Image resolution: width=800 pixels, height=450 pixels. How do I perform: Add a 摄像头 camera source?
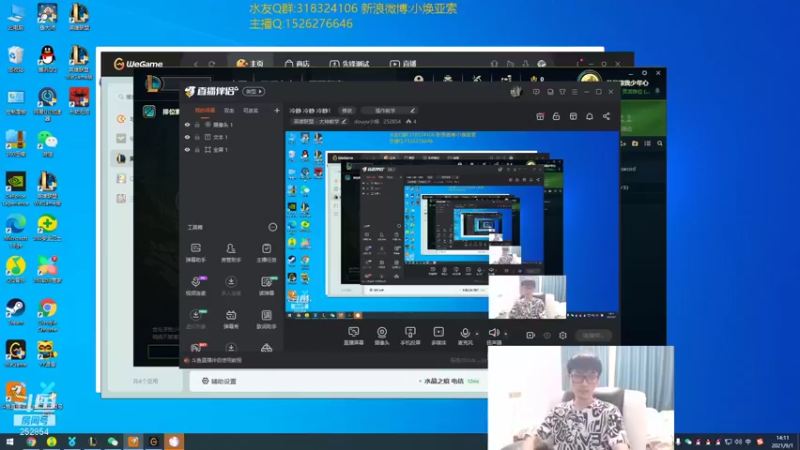[x=382, y=336]
